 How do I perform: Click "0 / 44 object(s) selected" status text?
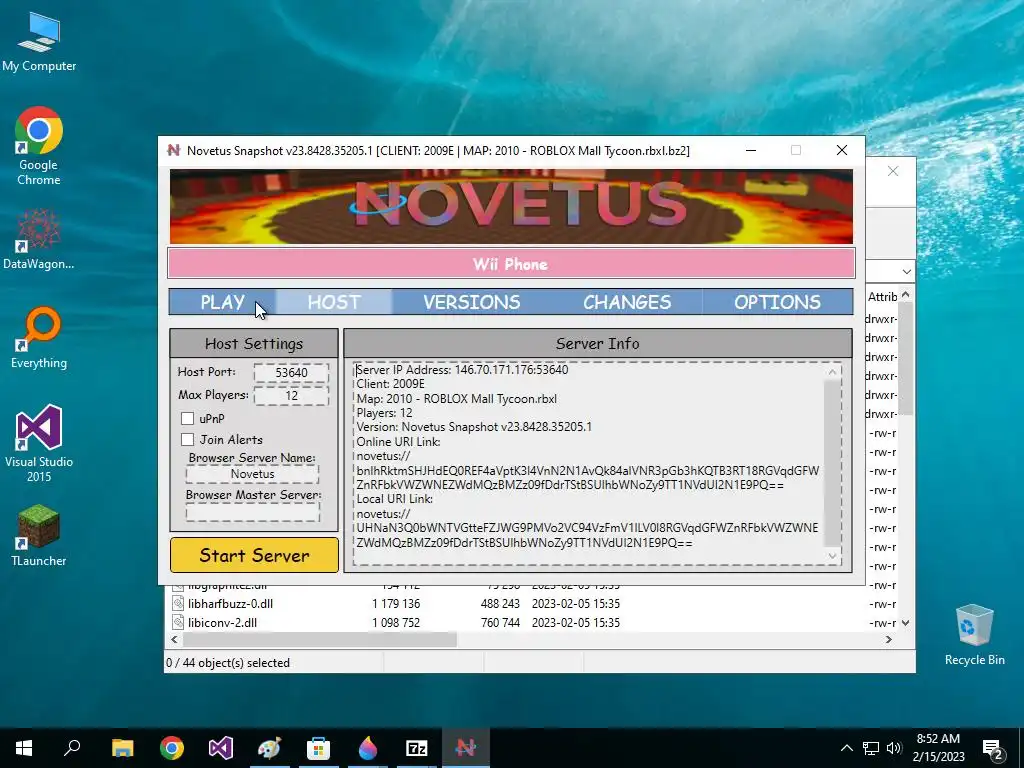(x=228, y=663)
